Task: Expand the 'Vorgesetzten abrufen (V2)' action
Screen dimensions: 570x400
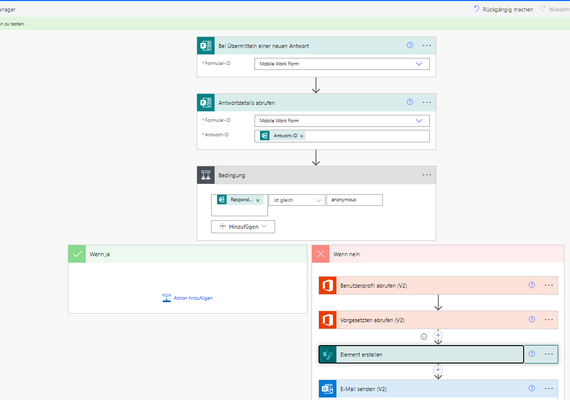Action: pos(438,320)
